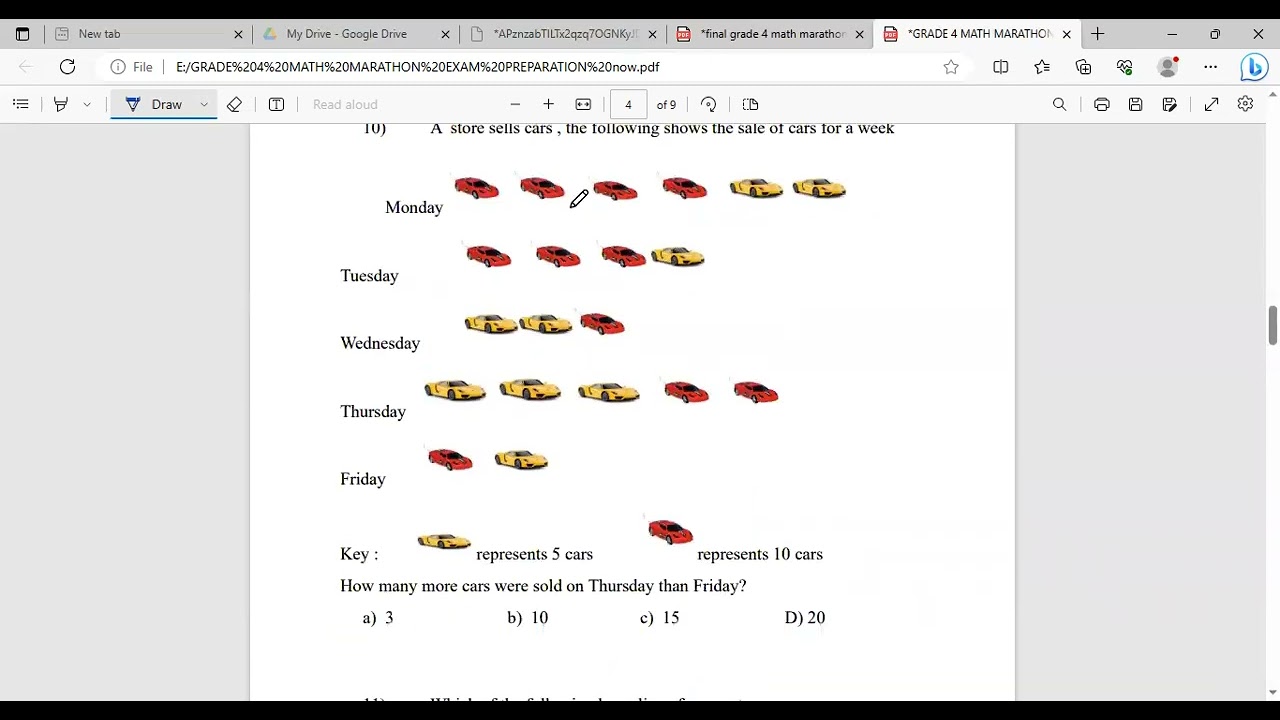Open split screen view
Viewport: 1280px width, 720px height.
coord(1001,67)
